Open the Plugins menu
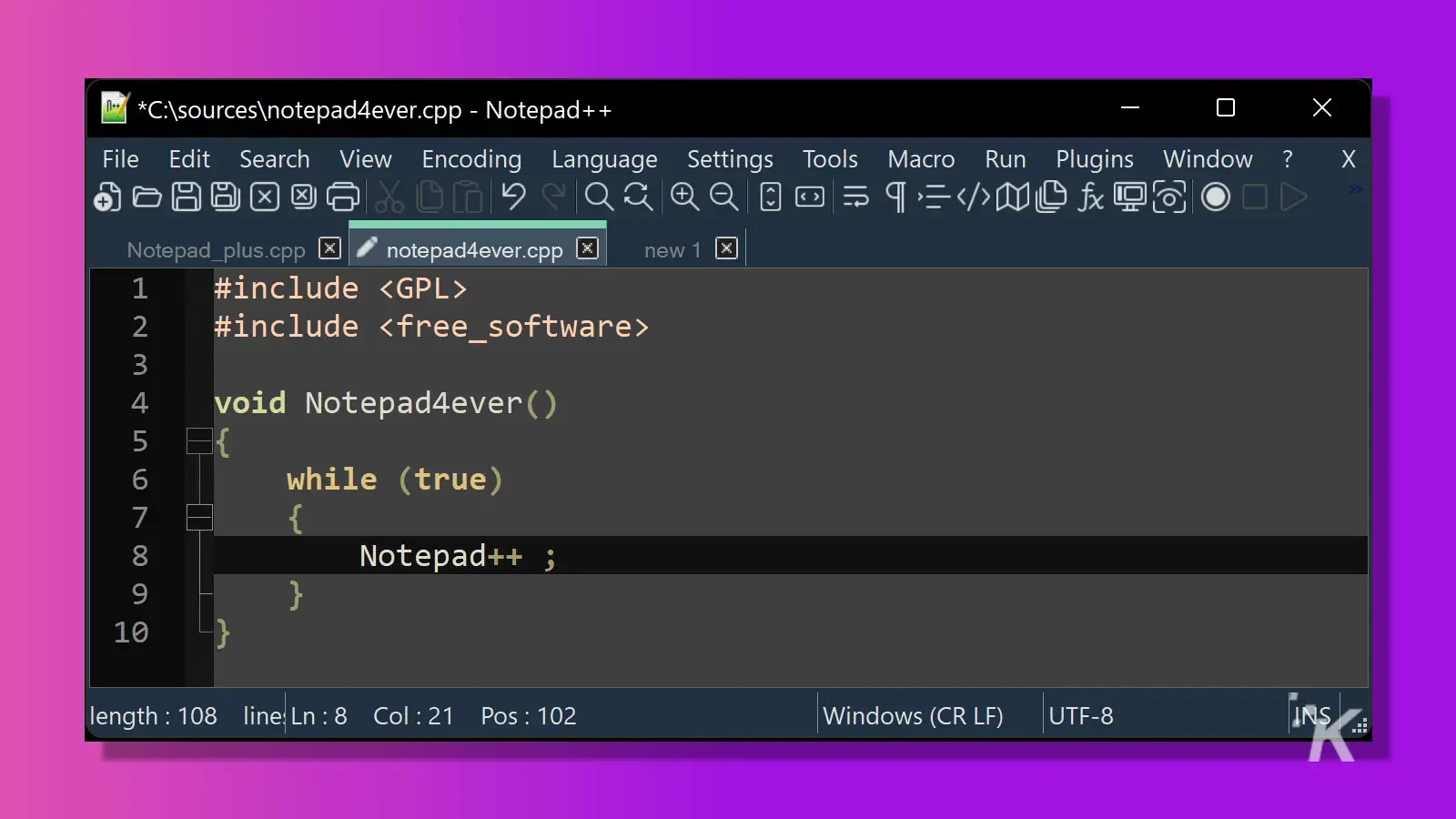This screenshot has height=819, width=1456. coord(1095,159)
